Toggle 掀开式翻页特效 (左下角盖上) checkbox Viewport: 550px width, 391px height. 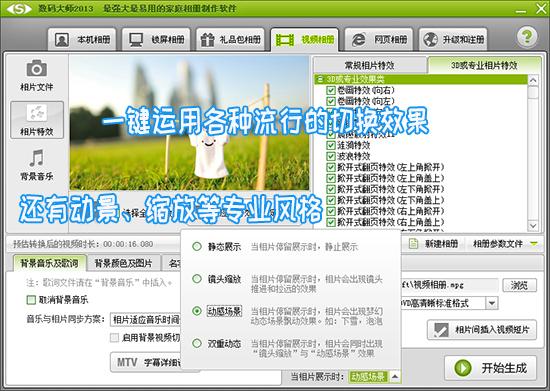tap(331, 200)
